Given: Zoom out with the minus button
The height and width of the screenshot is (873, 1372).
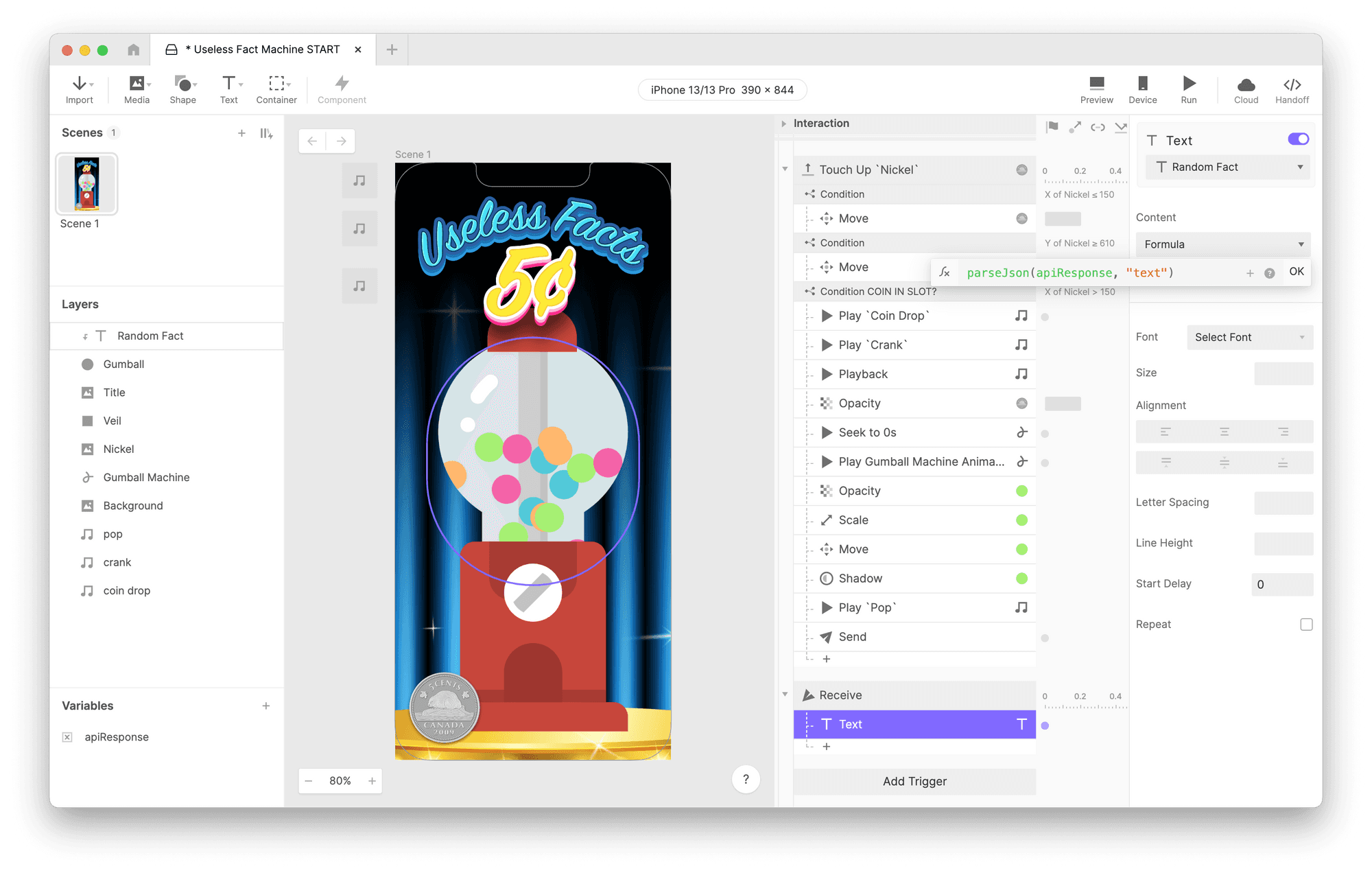Looking at the screenshot, I should 309,781.
